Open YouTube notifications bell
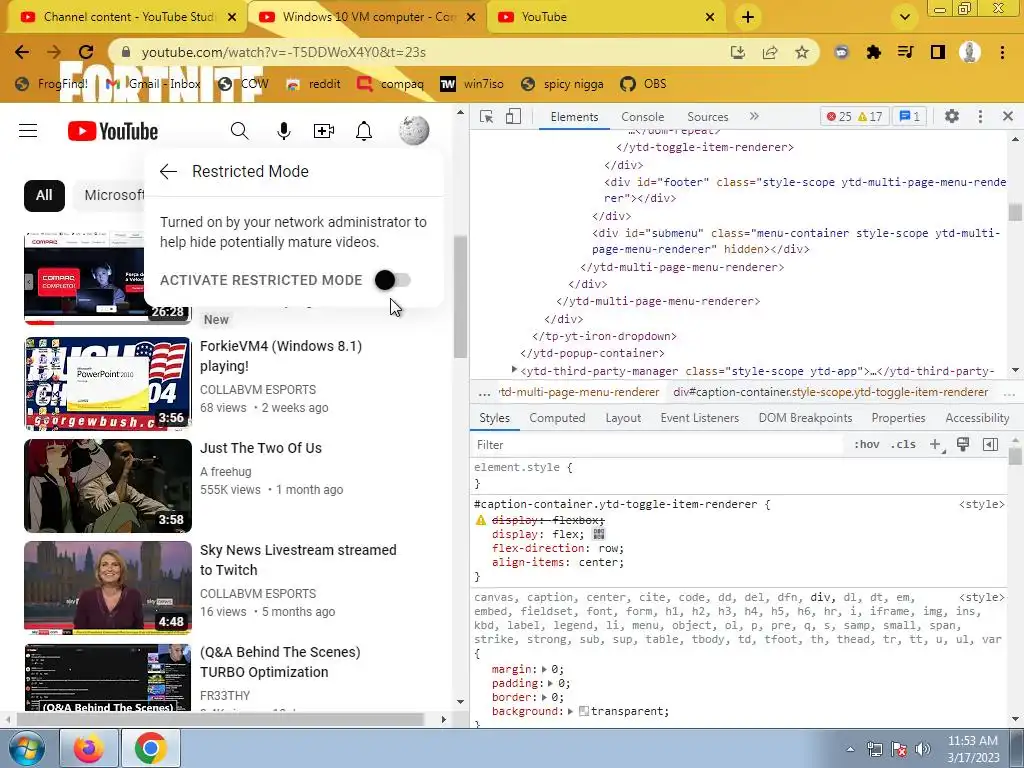1024x768 pixels. click(x=364, y=131)
